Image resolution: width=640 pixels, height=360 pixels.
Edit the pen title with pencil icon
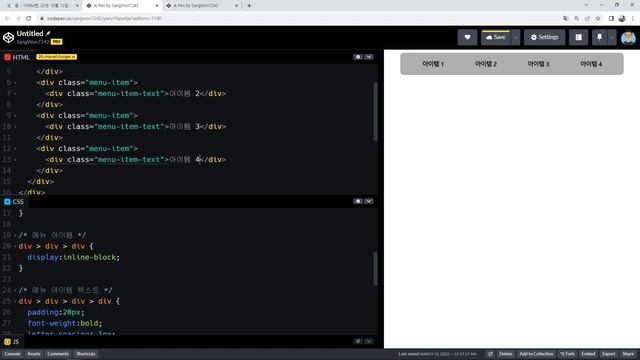click(48, 33)
